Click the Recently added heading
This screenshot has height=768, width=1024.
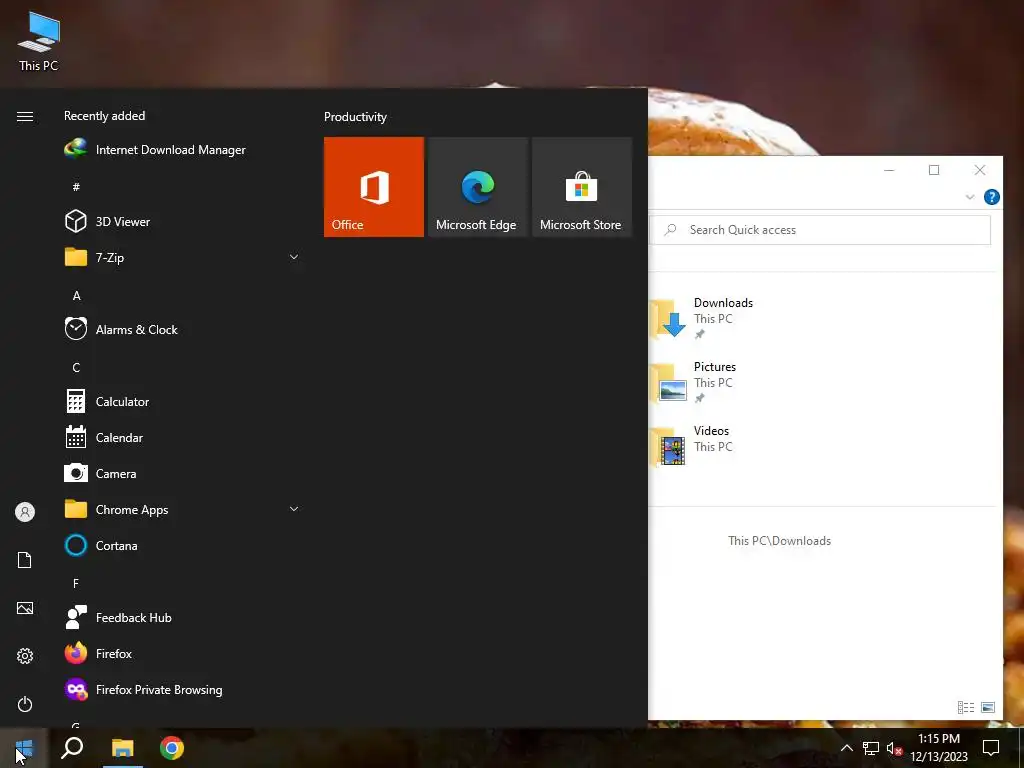pyautogui.click(x=104, y=116)
